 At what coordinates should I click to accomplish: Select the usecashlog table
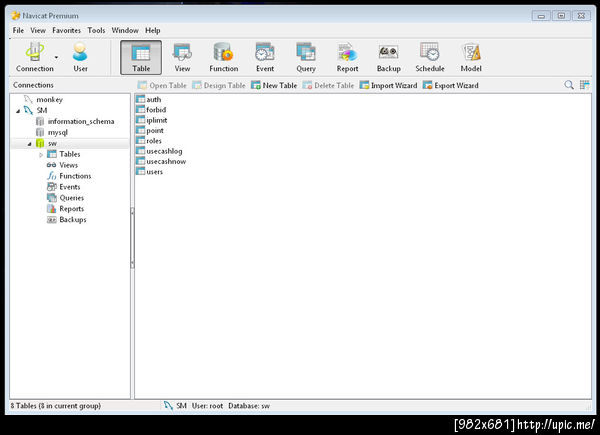164,151
